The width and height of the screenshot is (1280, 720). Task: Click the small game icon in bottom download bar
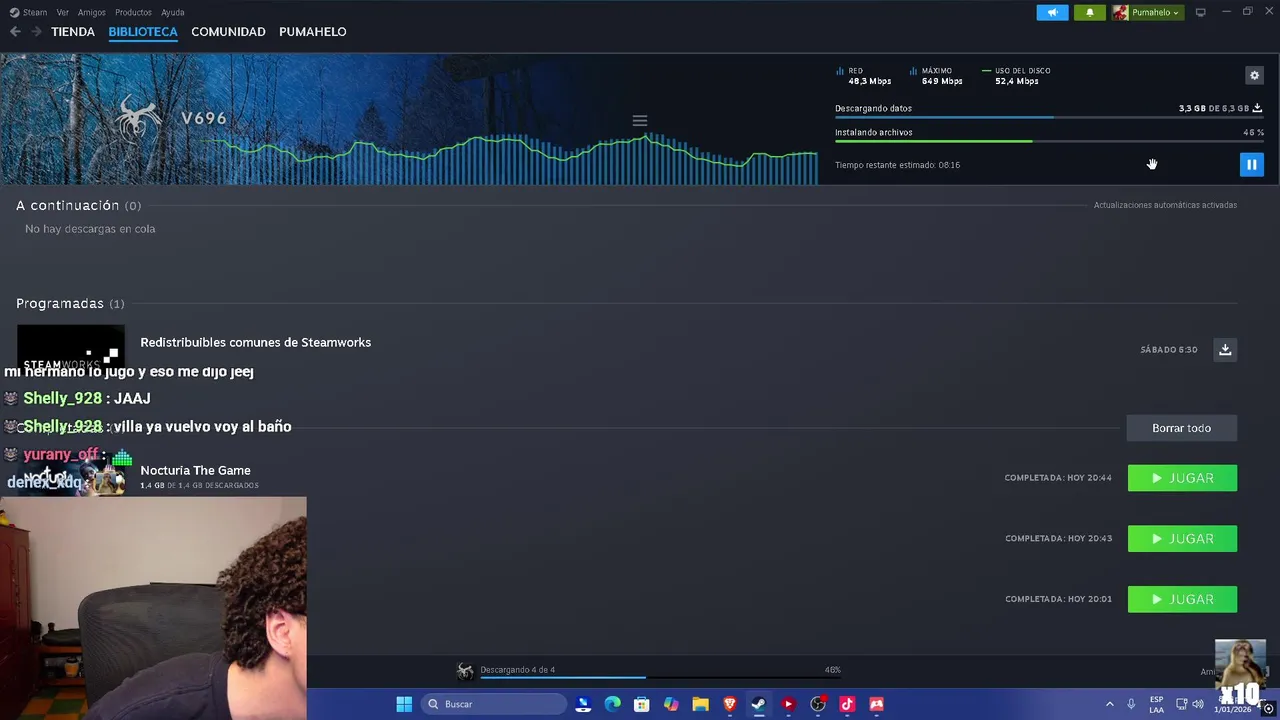tap(465, 671)
